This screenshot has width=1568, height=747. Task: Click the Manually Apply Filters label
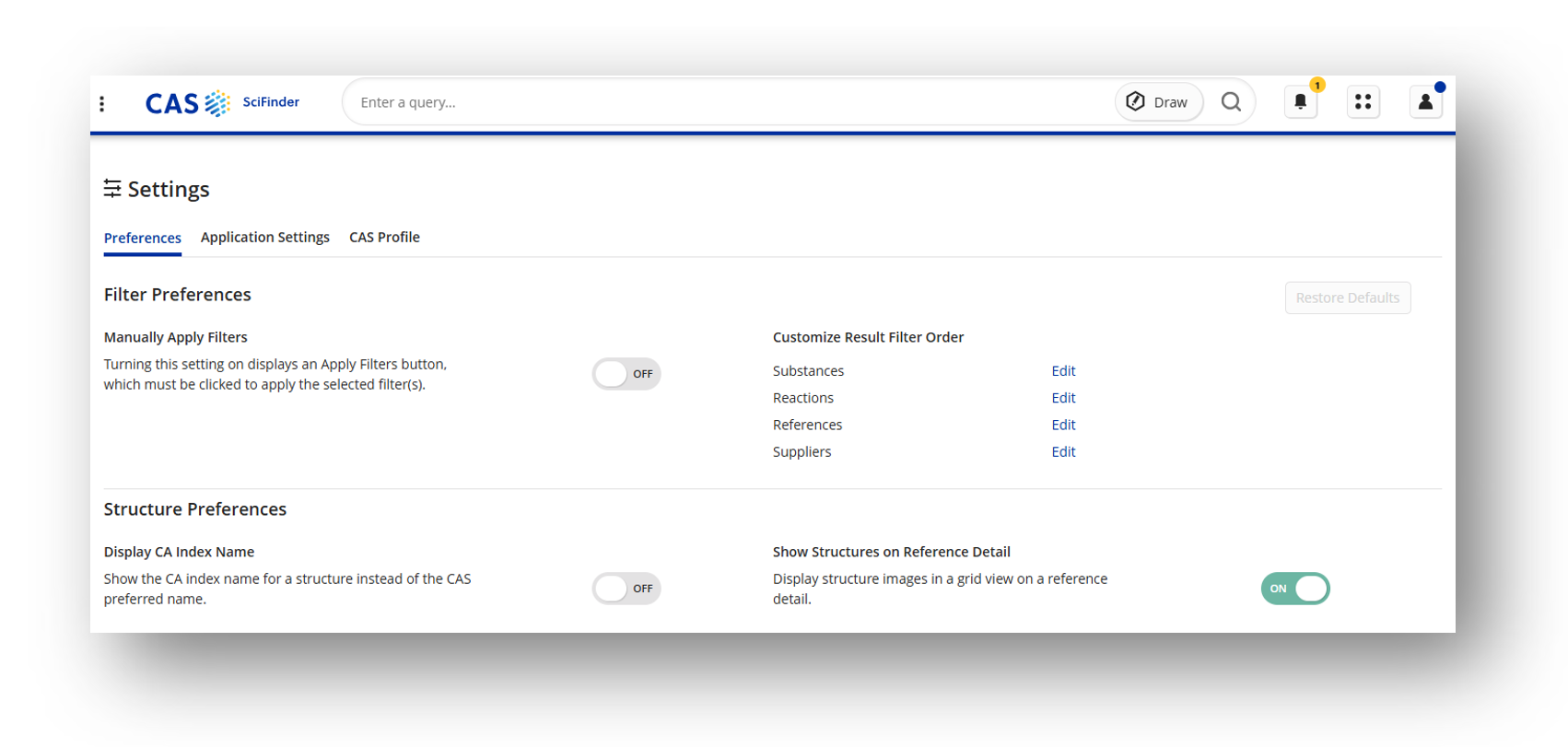176,337
